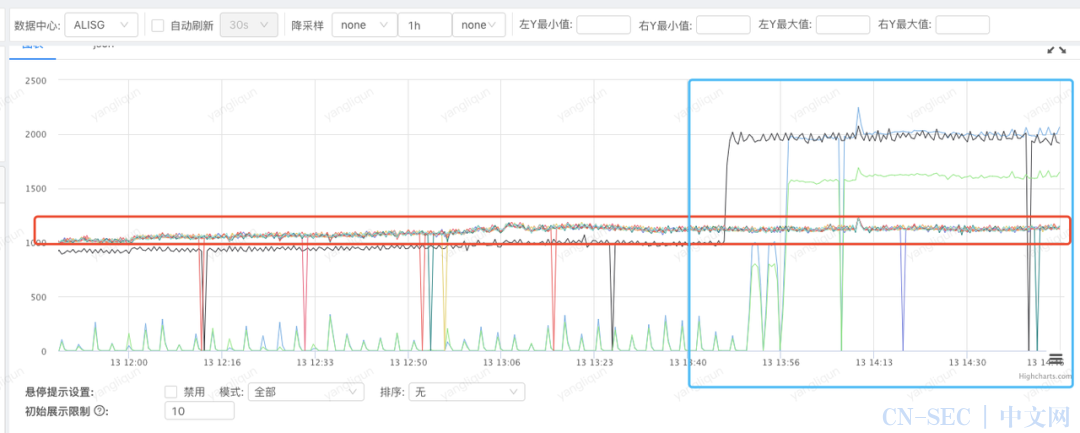Click the 右Y最大值 input field
The height and width of the screenshot is (433, 1080).
pyautogui.click(x=963, y=25)
